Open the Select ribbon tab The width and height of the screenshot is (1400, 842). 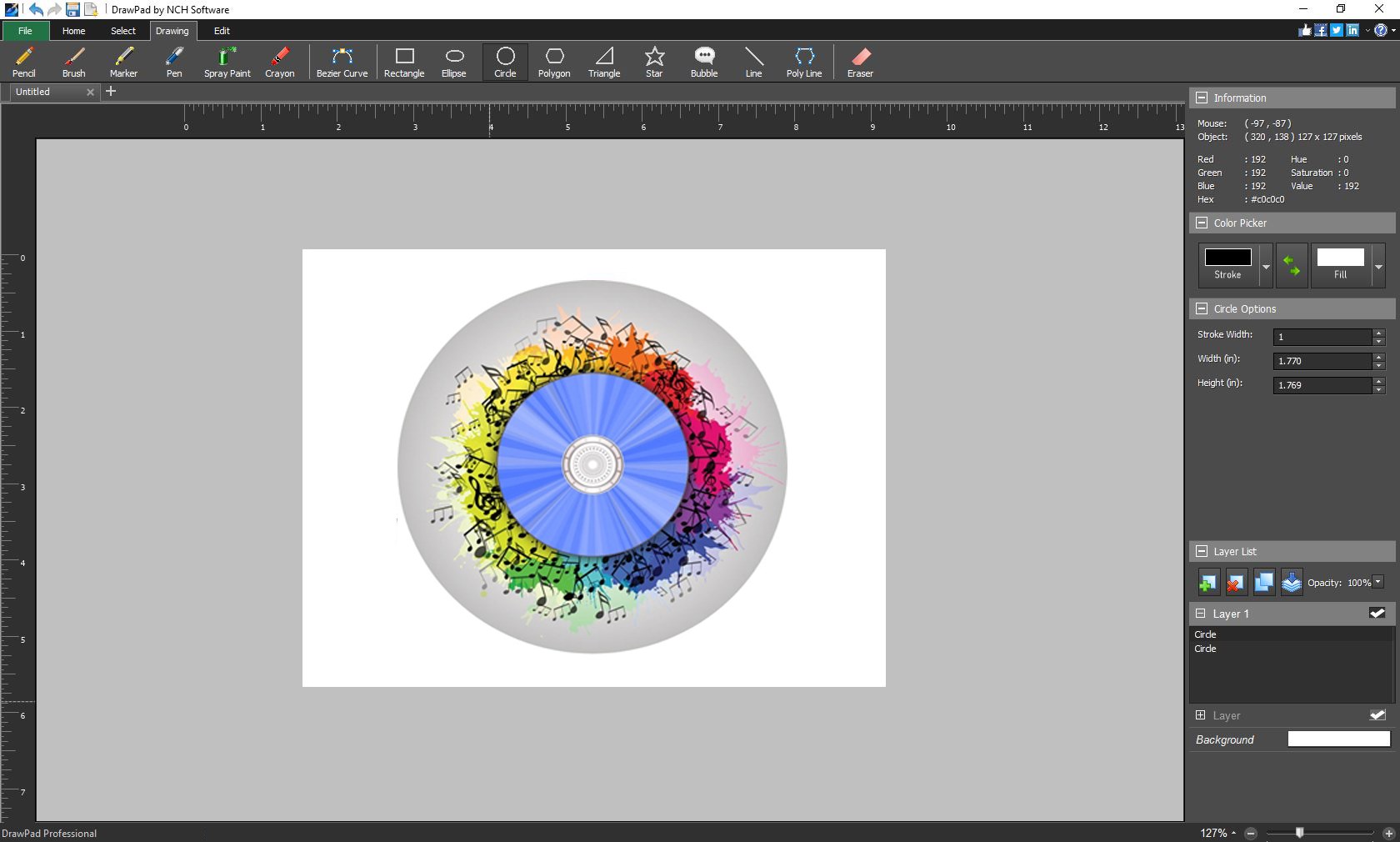(122, 31)
